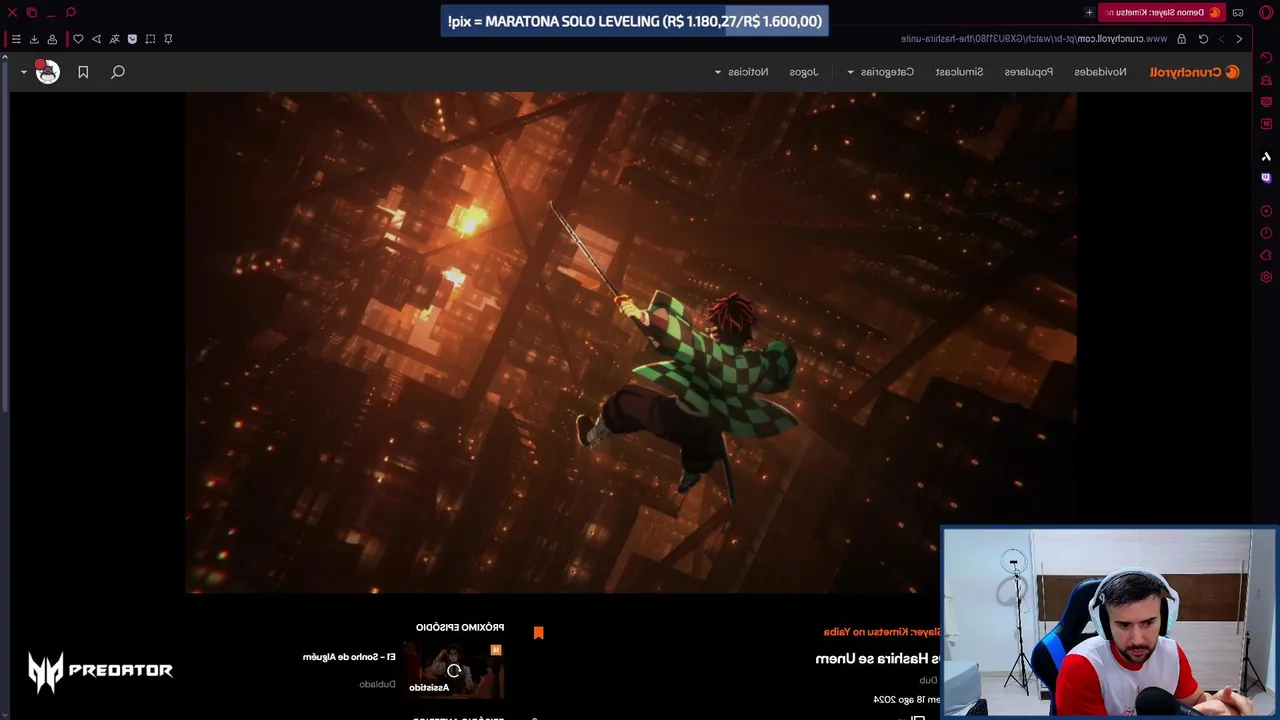This screenshot has width=1280, height=720.
Task: Open the Populares menu item
Action: [1028, 72]
